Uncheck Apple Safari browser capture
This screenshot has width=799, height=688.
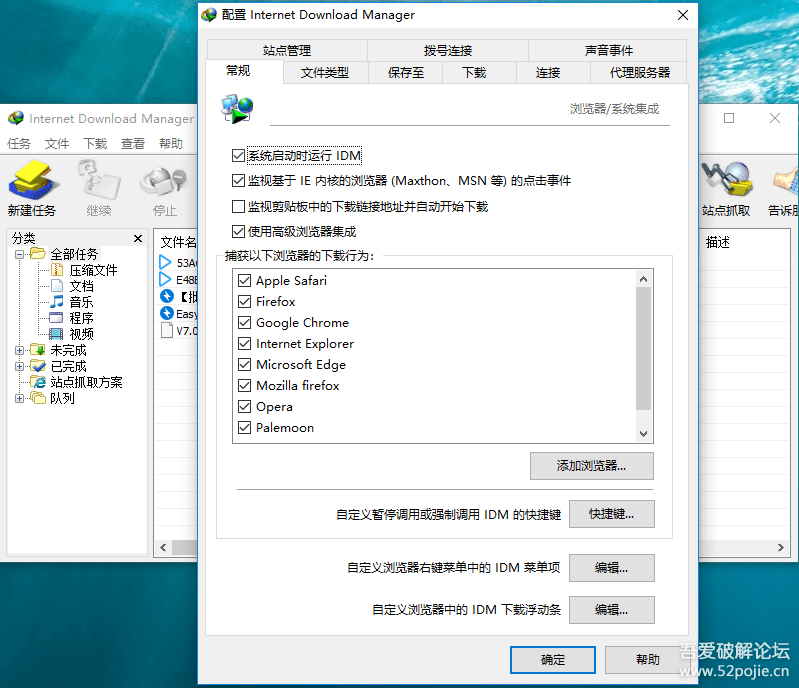(x=245, y=280)
